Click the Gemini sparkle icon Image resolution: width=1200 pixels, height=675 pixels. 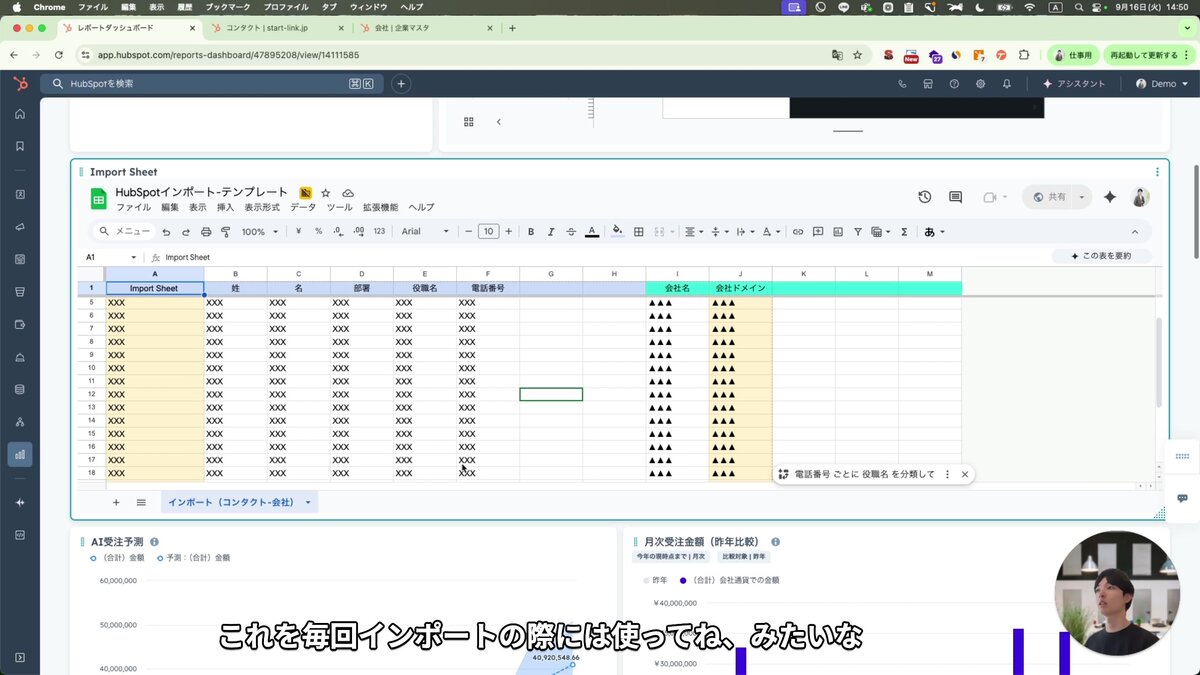click(x=1109, y=197)
